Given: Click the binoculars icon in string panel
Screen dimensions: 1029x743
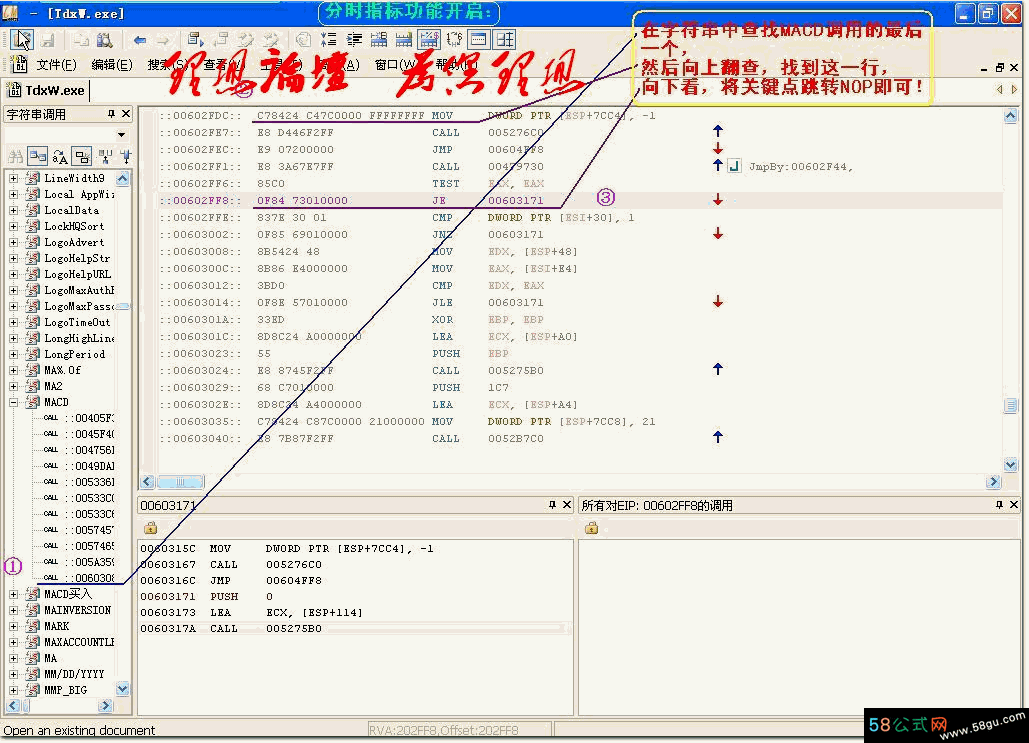Looking at the screenshot, I should coord(15,156).
